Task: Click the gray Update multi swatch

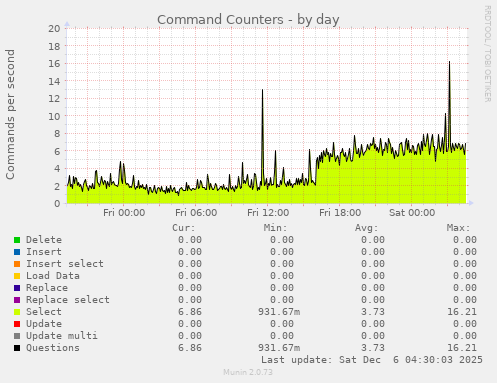Action: click(x=17, y=336)
